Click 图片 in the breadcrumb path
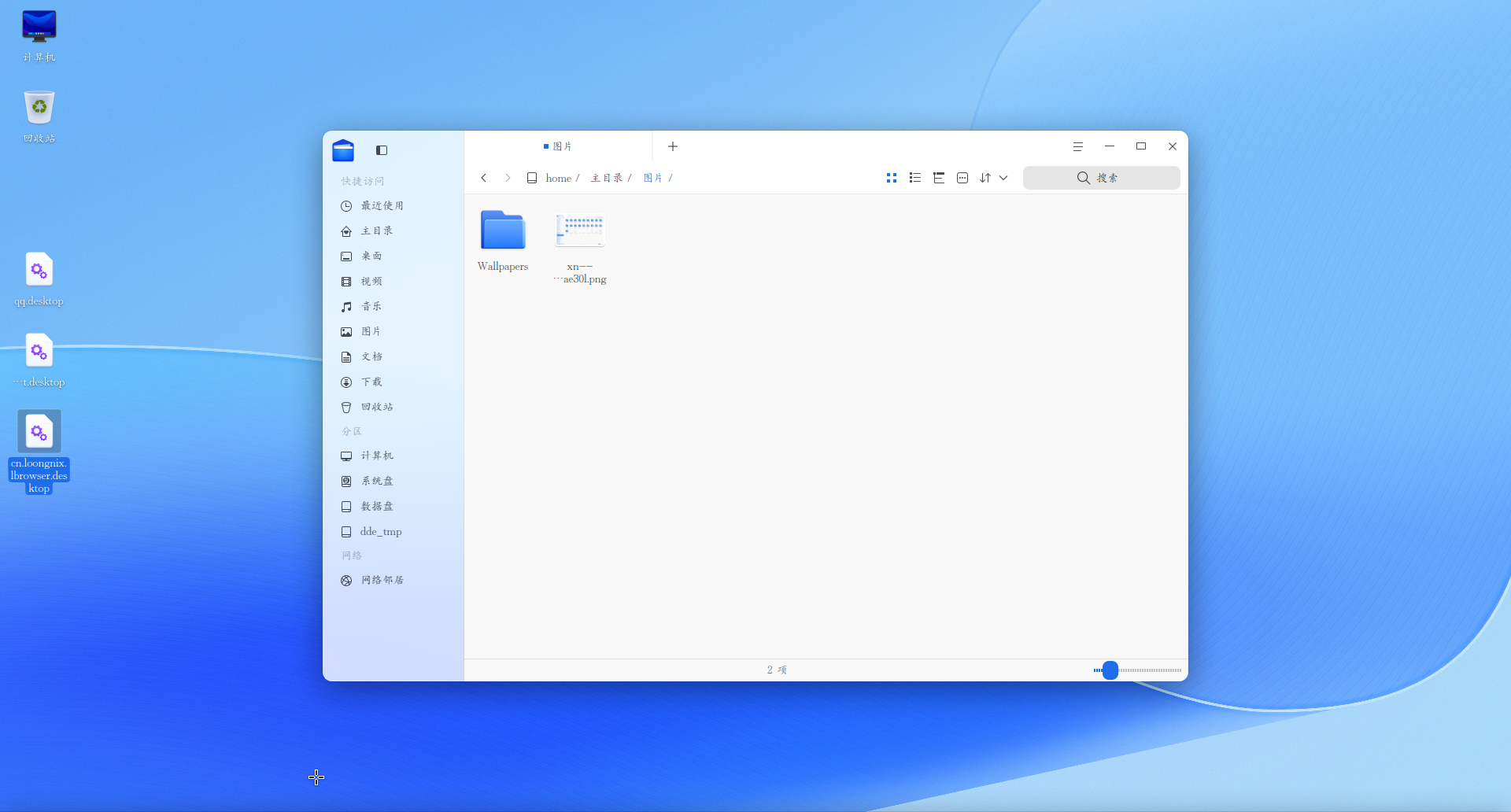 coord(653,178)
